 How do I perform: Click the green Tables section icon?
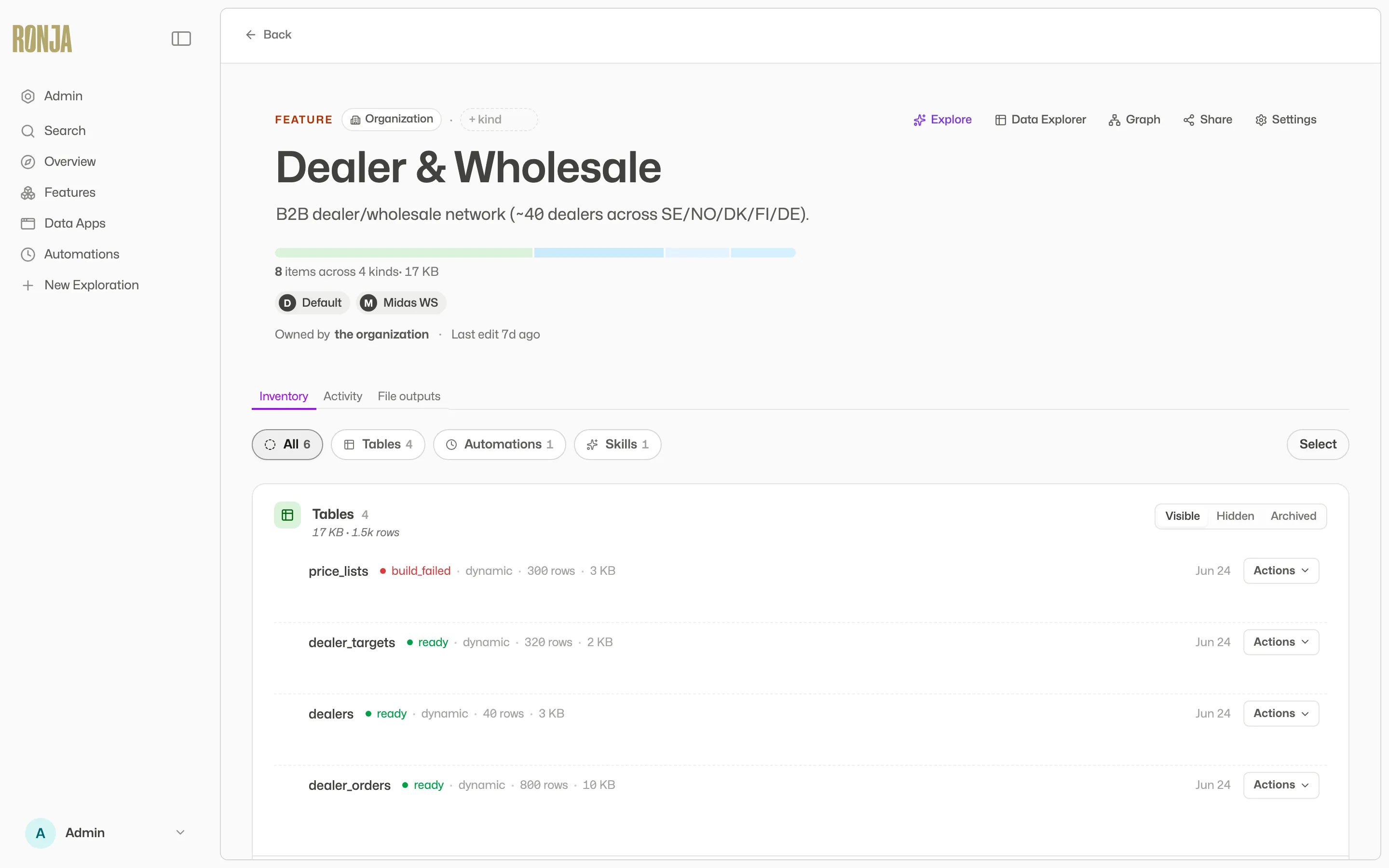[287, 515]
